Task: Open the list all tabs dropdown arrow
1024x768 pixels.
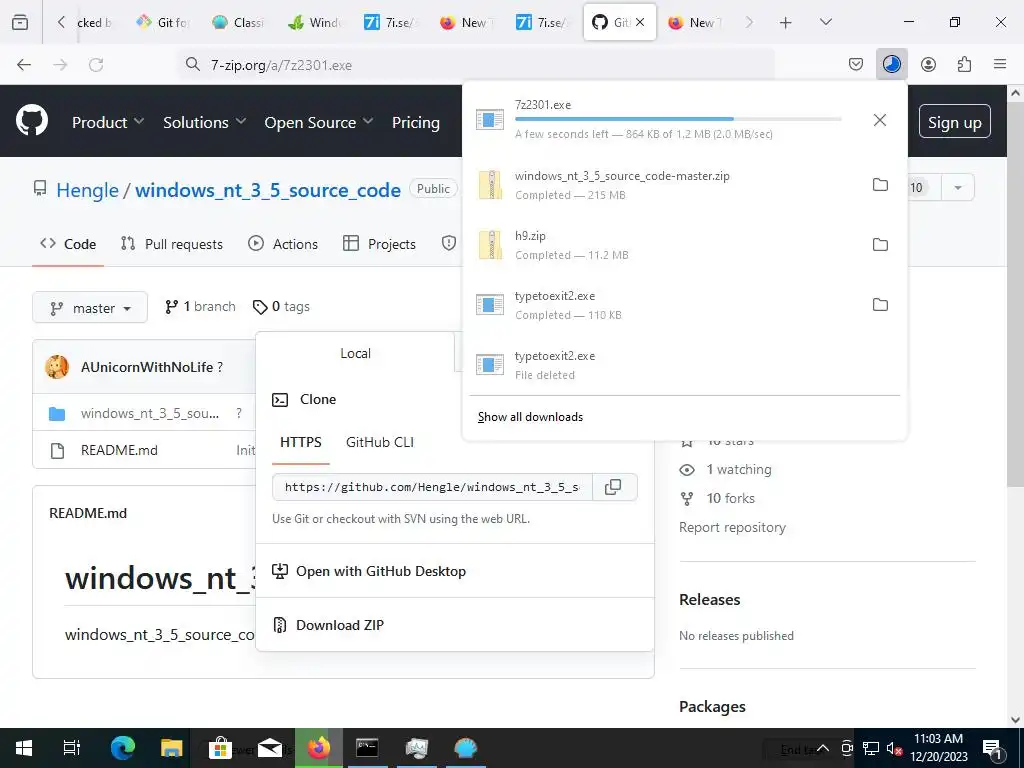Action: coord(826,22)
